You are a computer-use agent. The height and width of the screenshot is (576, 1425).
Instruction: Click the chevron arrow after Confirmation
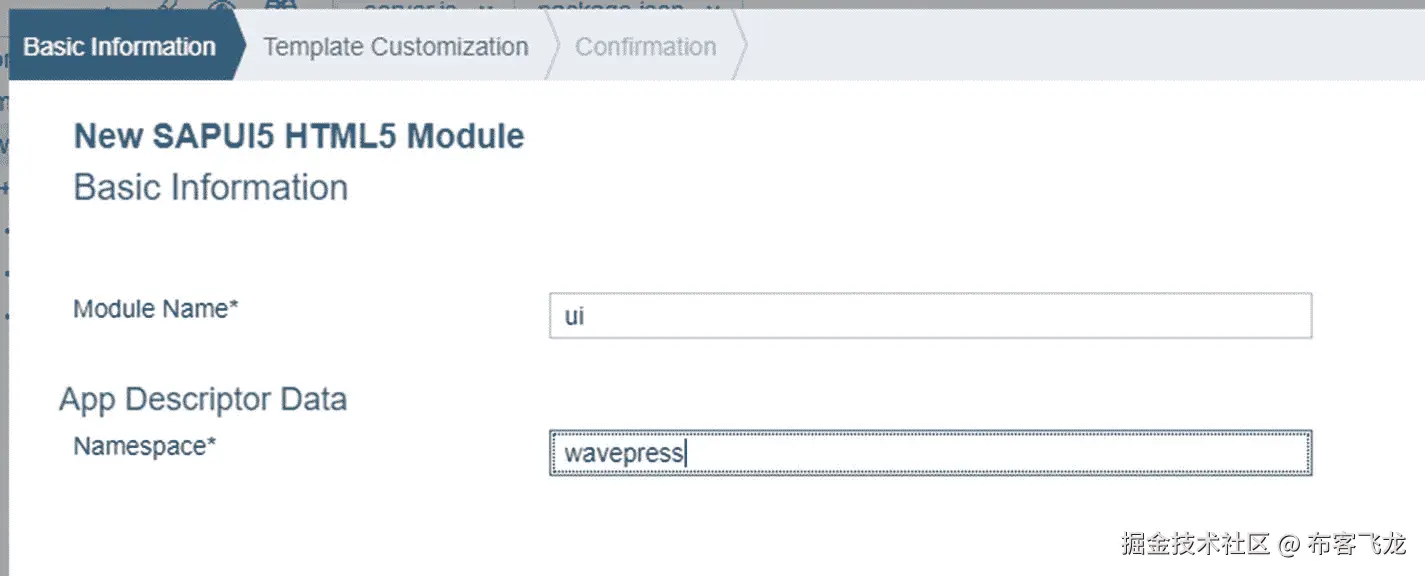pos(739,47)
